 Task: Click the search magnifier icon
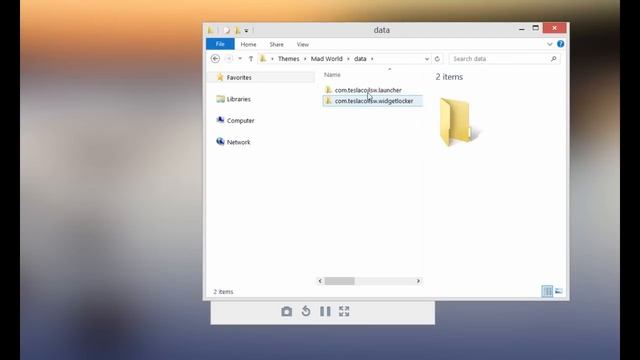[553, 59]
